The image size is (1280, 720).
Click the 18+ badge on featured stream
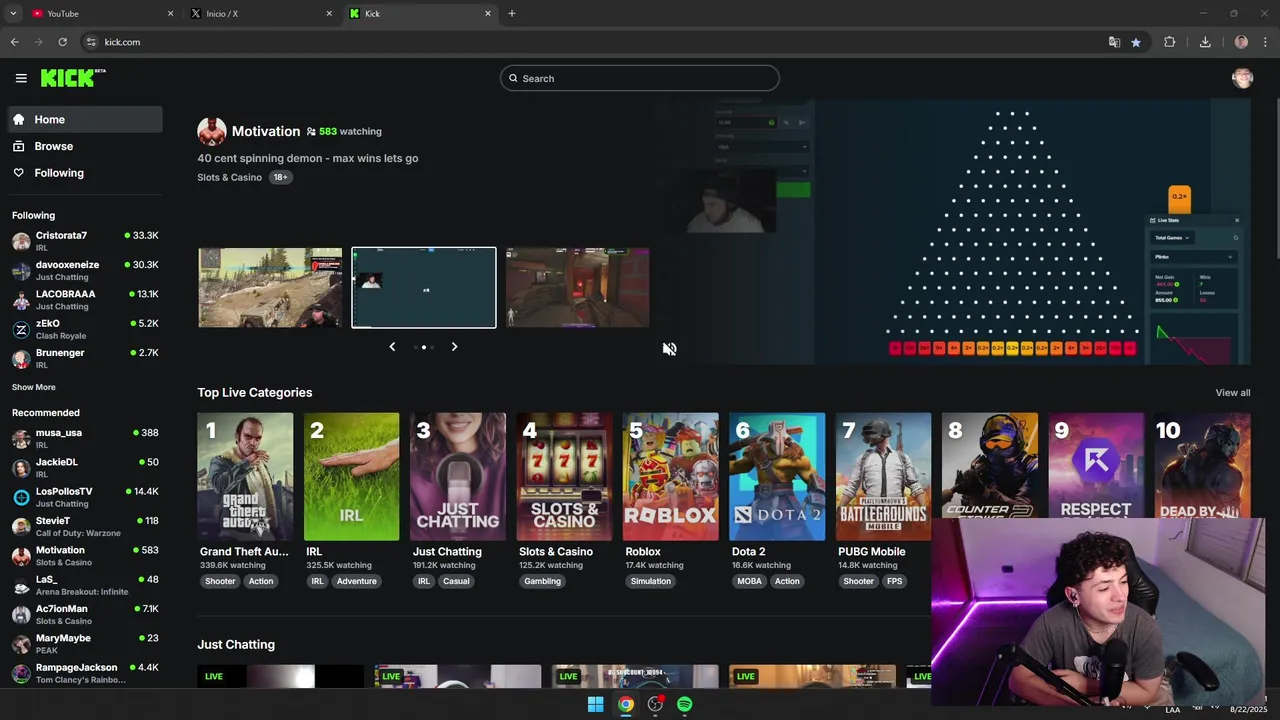[x=280, y=177]
